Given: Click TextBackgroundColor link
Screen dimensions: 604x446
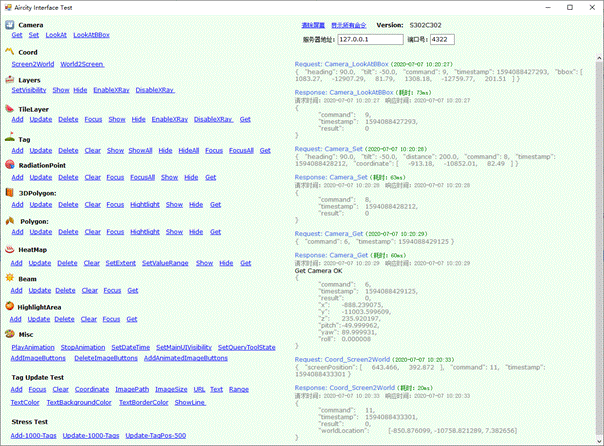Looking at the screenshot, I should tap(79, 402).
